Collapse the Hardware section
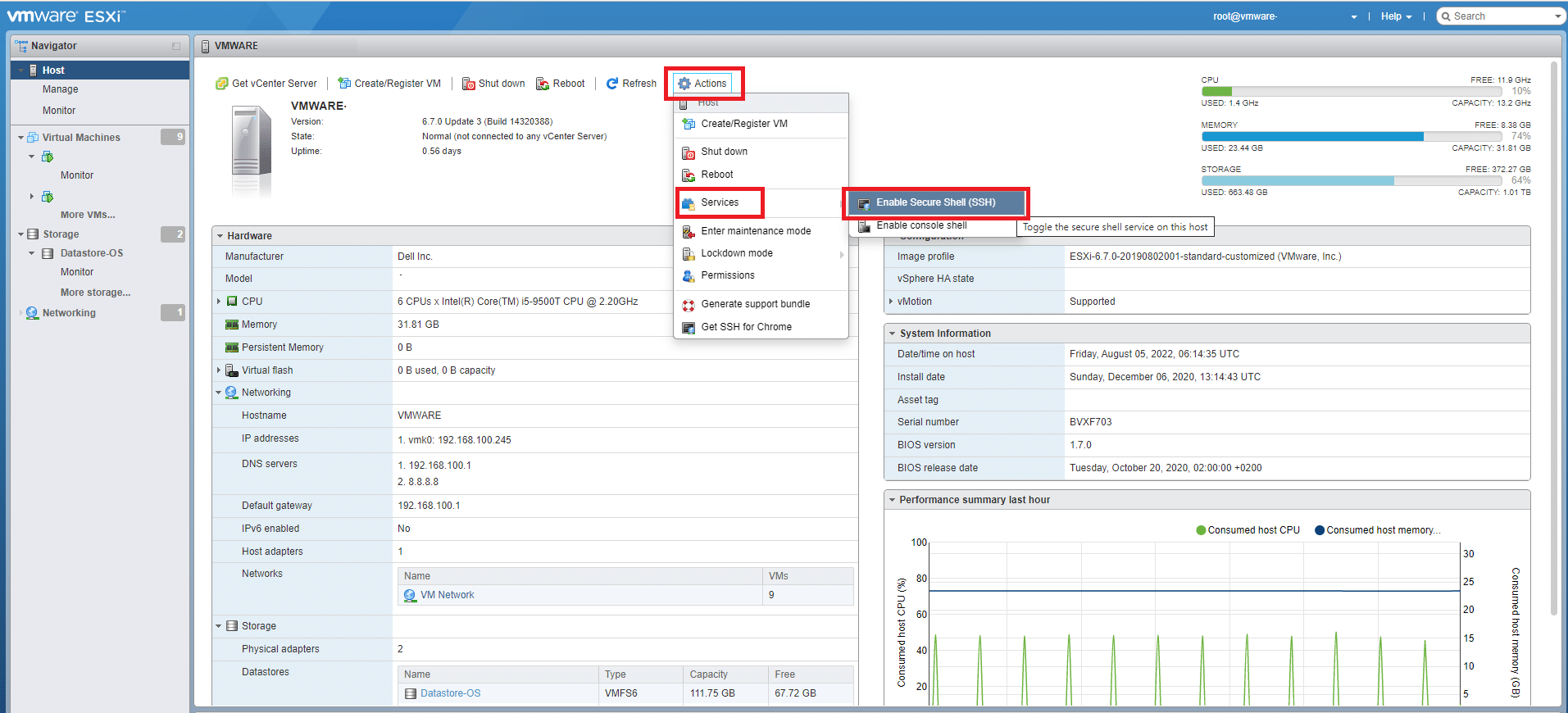Viewport: 1568px width, 713px height. pos(220,236)
